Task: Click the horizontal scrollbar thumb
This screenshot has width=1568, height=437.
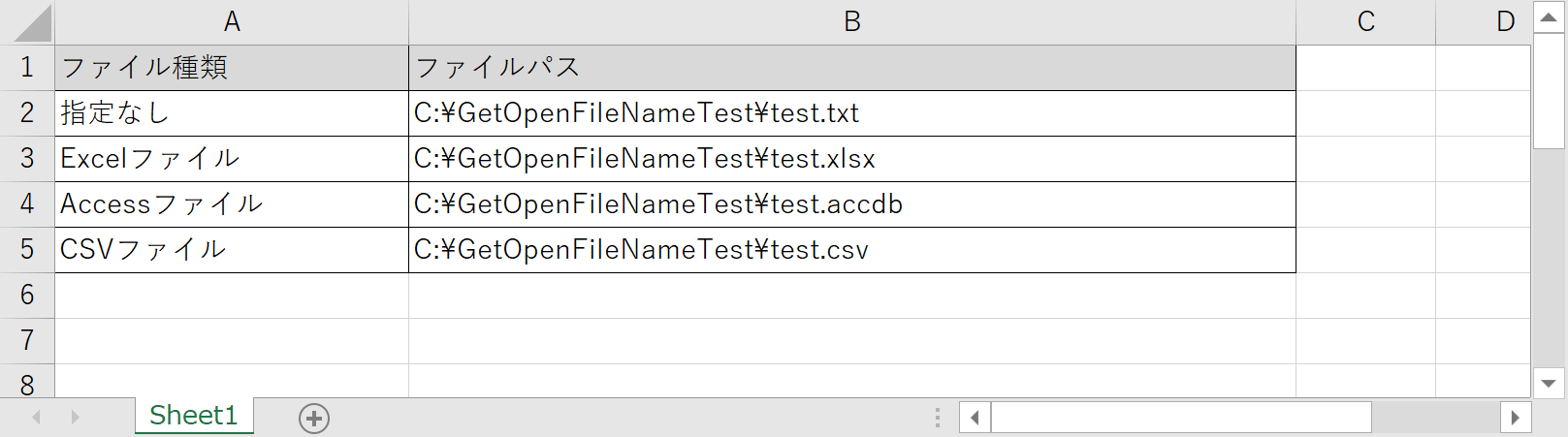Action: click(x=1180, y=419)
